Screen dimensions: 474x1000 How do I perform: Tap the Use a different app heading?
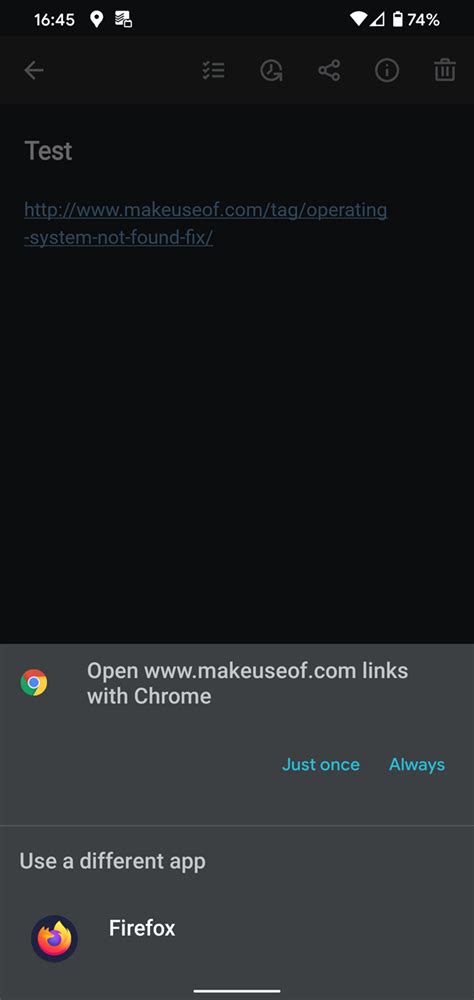coord(112,861)
